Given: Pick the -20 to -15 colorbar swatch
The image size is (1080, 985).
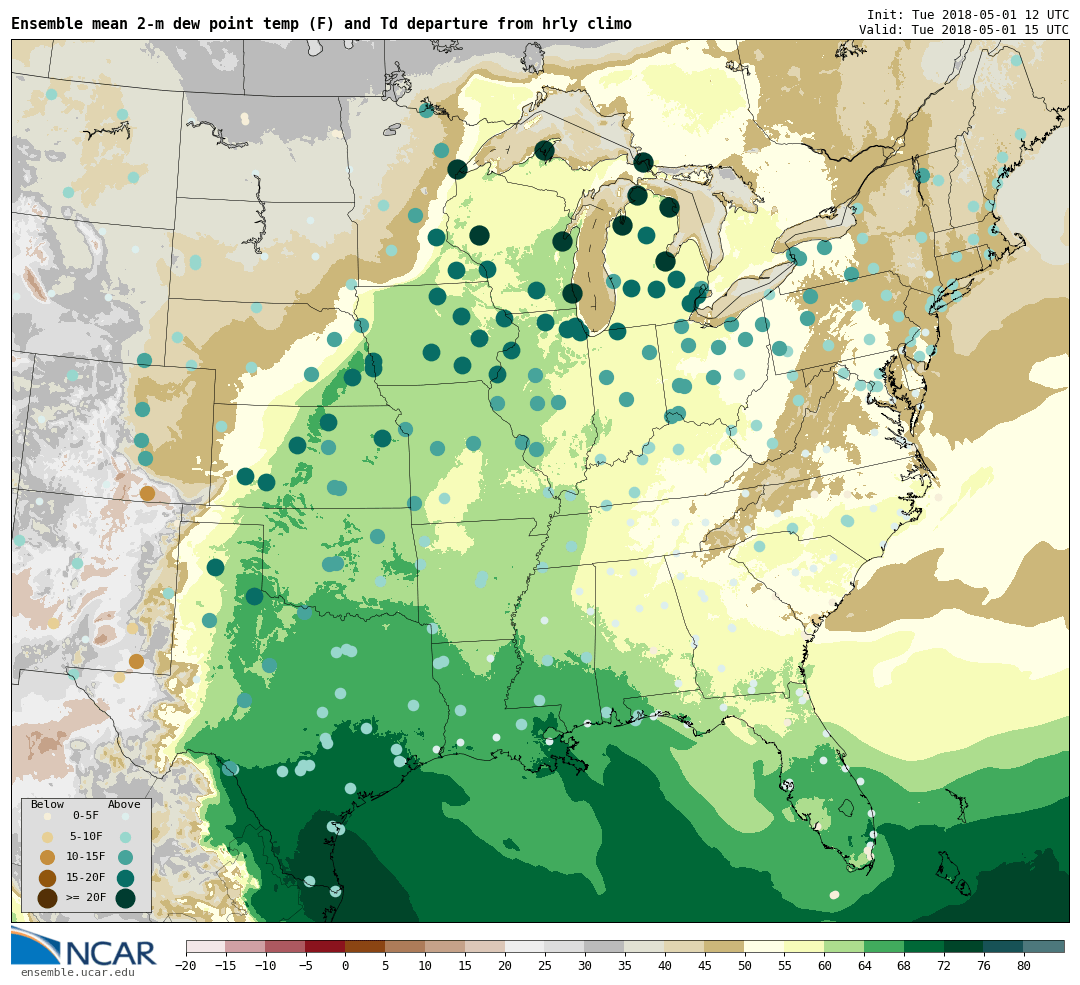Looking at the screenshot, I should [x=206, y=946].
